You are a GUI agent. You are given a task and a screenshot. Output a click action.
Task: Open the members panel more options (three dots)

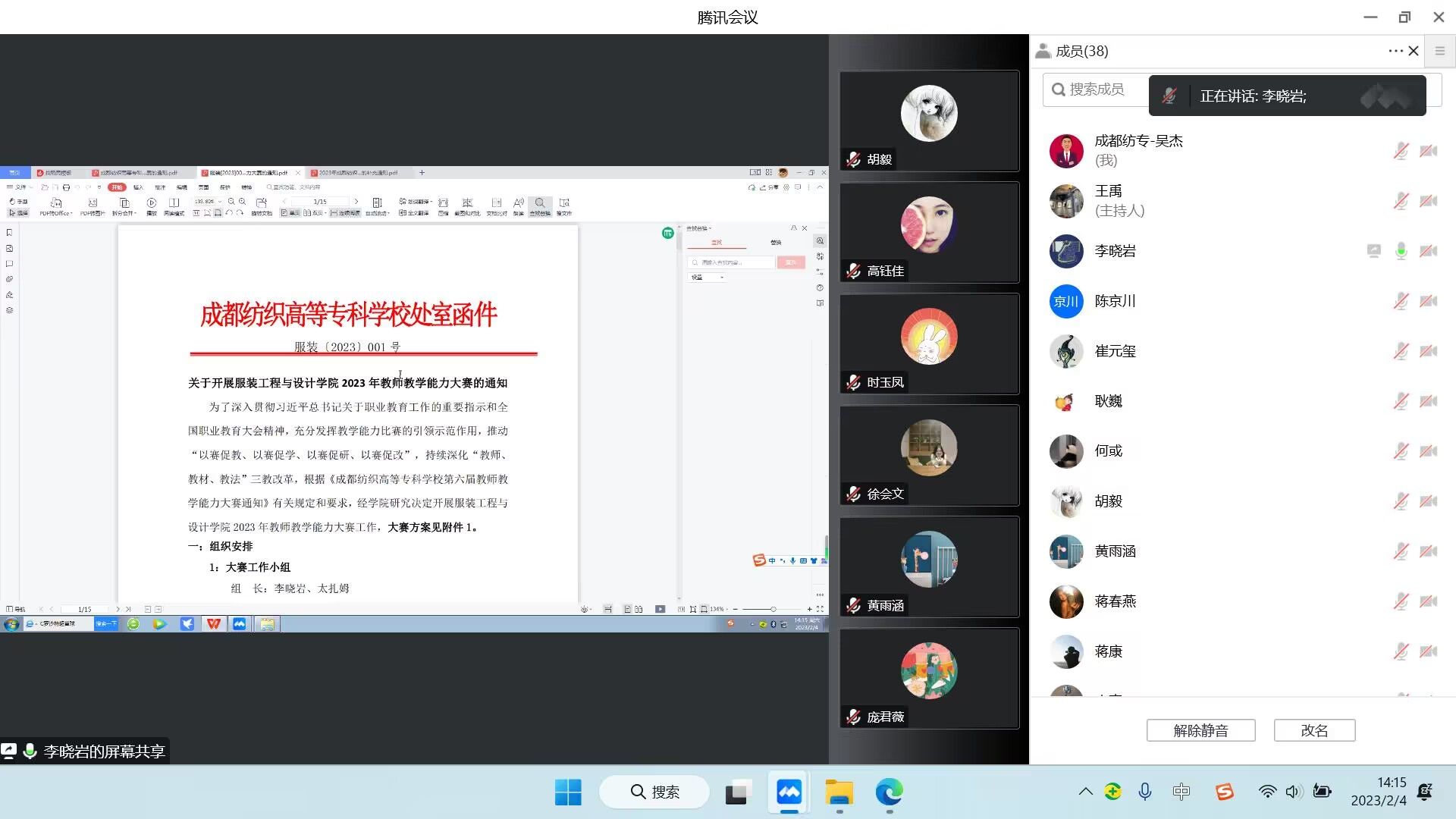(x=1395, y=51)
